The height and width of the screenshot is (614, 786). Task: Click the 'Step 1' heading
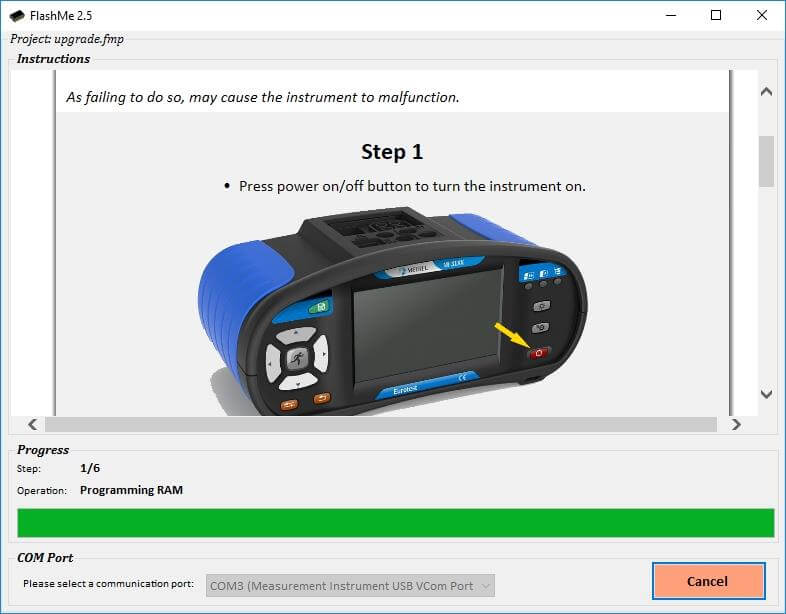[392, 152]
